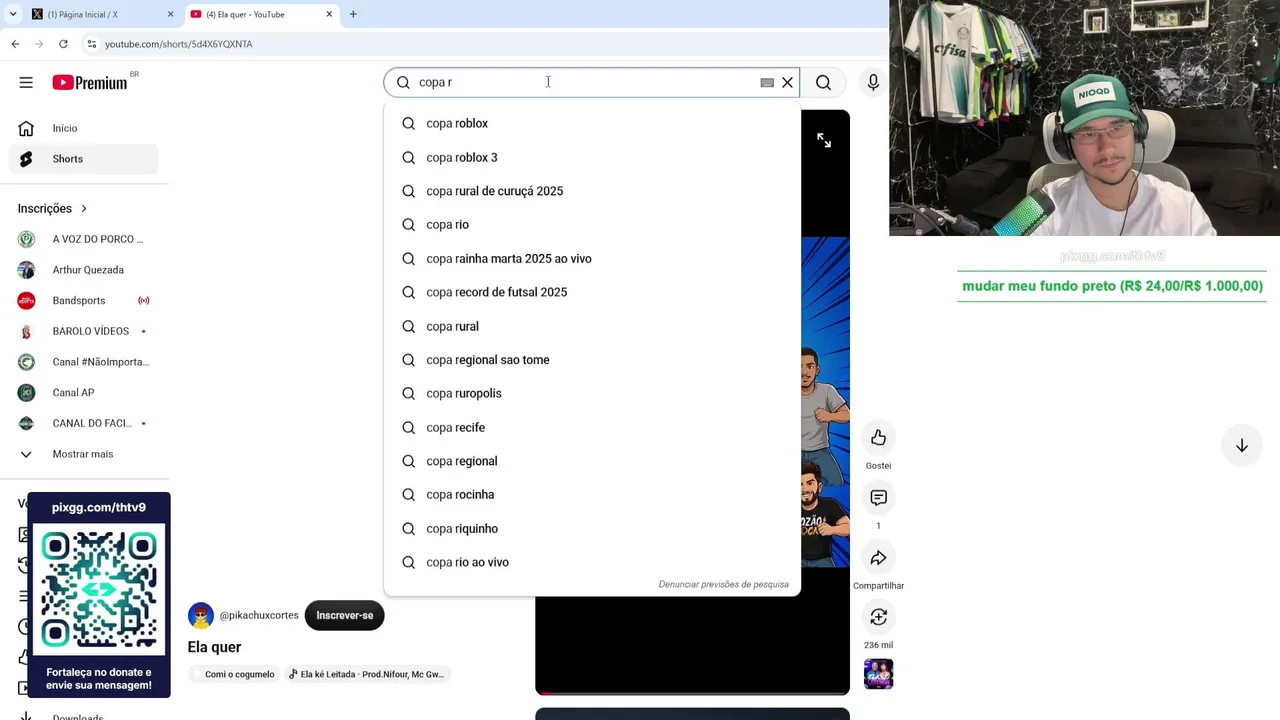The height and width of the screenshot is (720, 1280).
Task: Open comments on the Short
Action: coord(878,498)
